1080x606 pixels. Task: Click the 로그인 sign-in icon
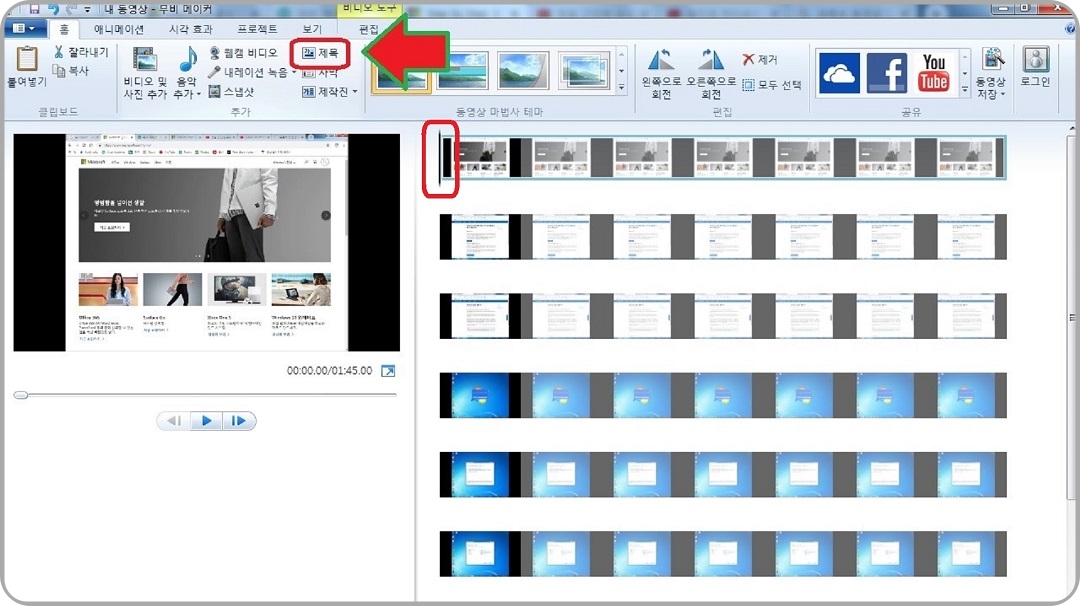pos(1035,59)
